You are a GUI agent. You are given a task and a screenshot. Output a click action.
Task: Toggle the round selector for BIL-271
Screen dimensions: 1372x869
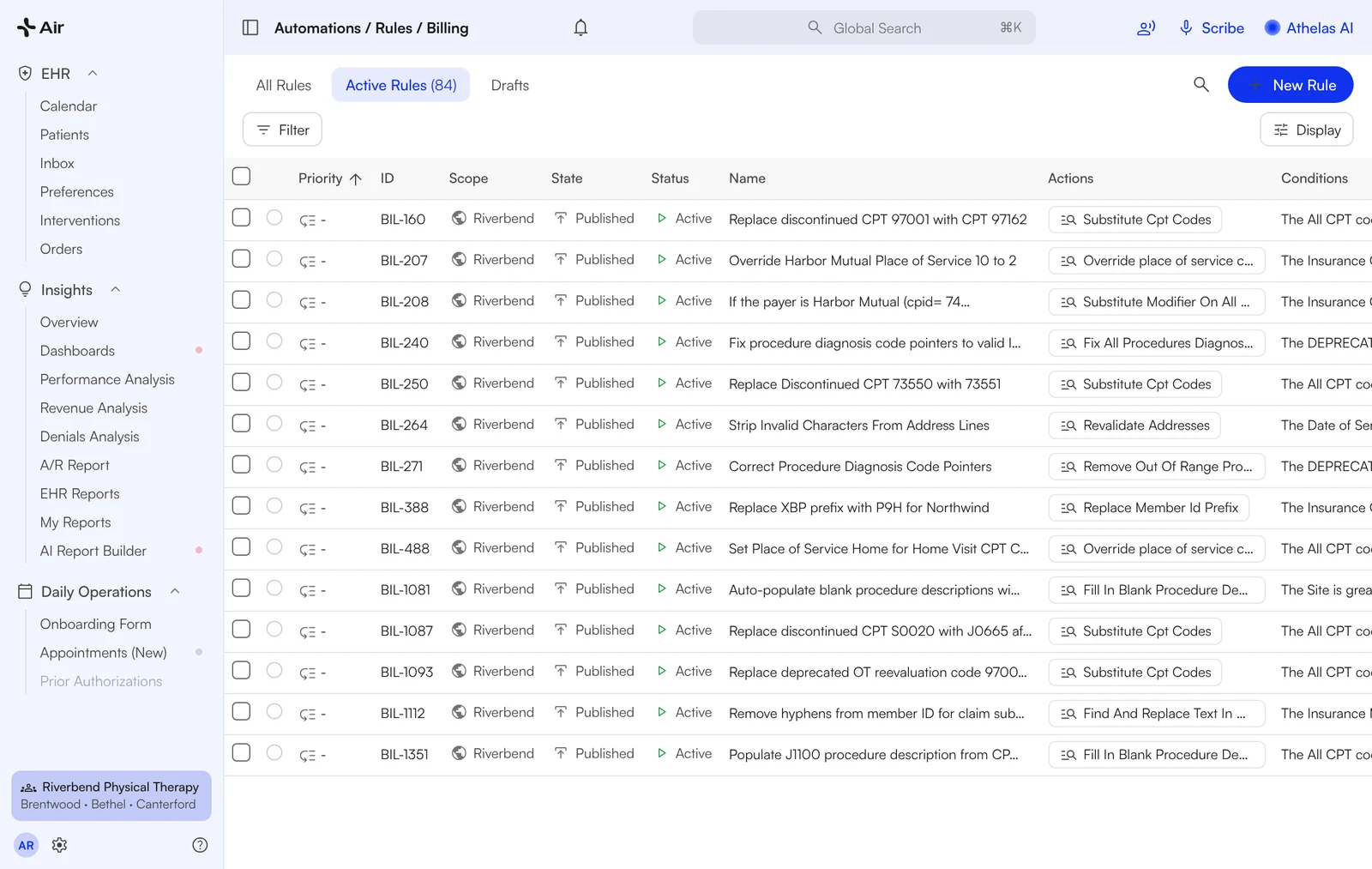click(x=274, y=464)
